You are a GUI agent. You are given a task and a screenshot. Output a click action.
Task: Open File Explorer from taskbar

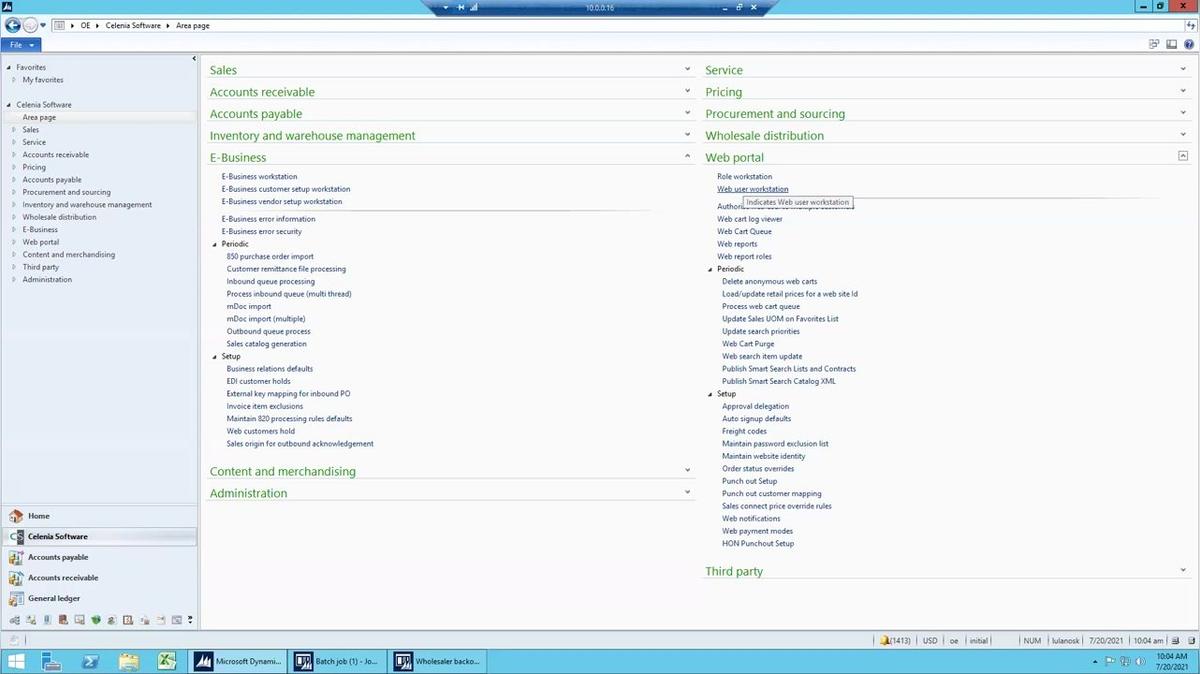click(129, 661)
